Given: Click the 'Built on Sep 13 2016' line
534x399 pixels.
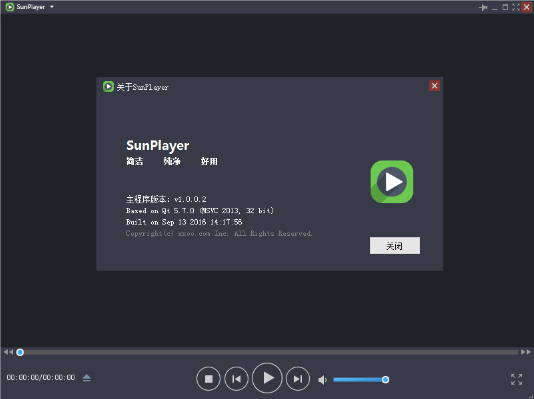Looking at the screenshot, I should point(184,222).
